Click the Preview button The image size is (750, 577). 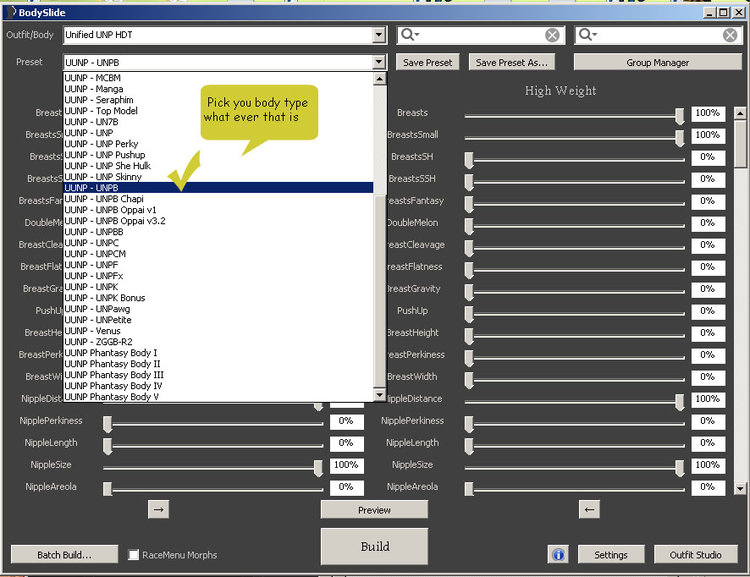point(374,510)
